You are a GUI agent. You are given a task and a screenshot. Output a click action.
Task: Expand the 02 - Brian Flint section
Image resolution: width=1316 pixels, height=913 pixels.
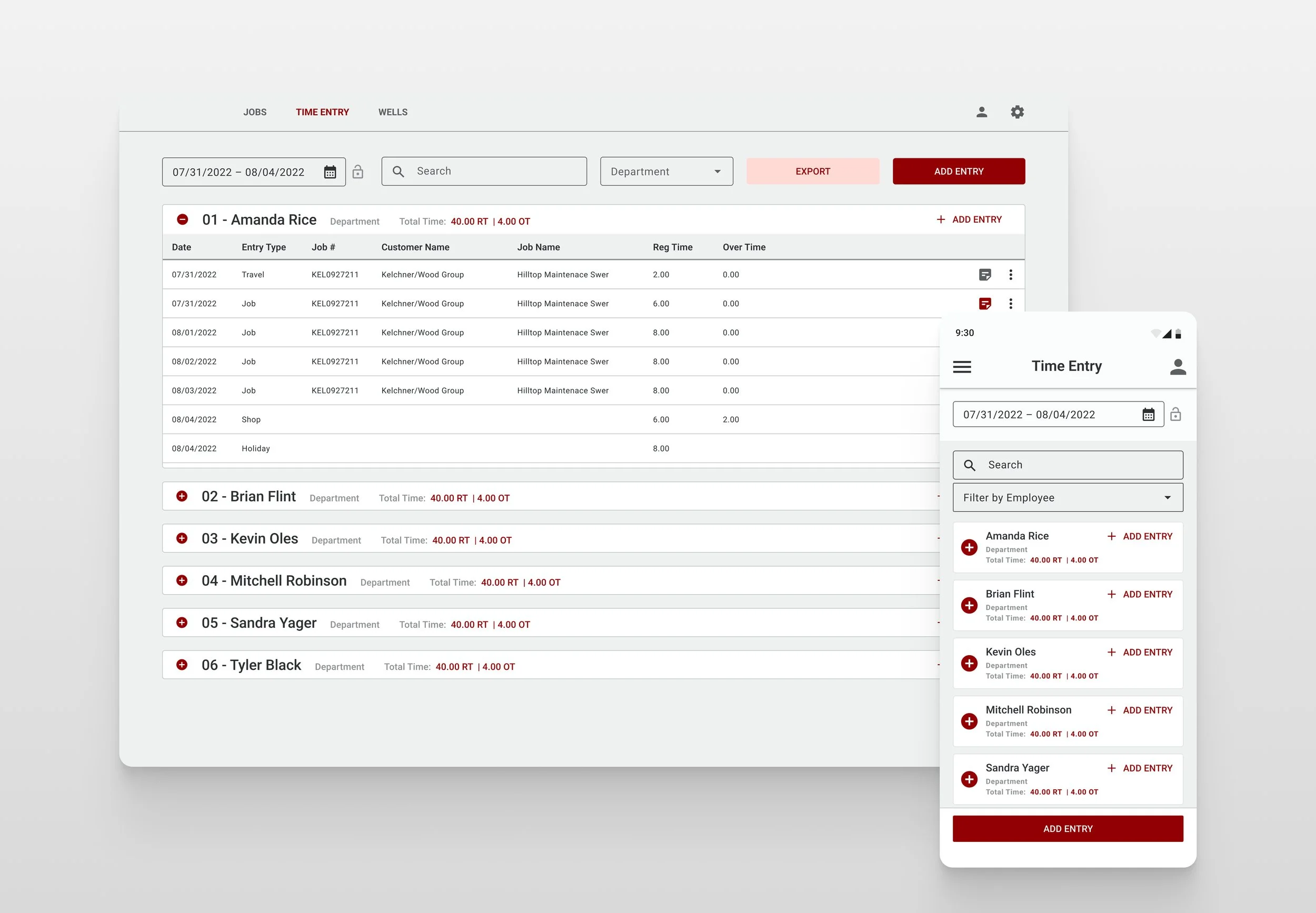(182, 496)
